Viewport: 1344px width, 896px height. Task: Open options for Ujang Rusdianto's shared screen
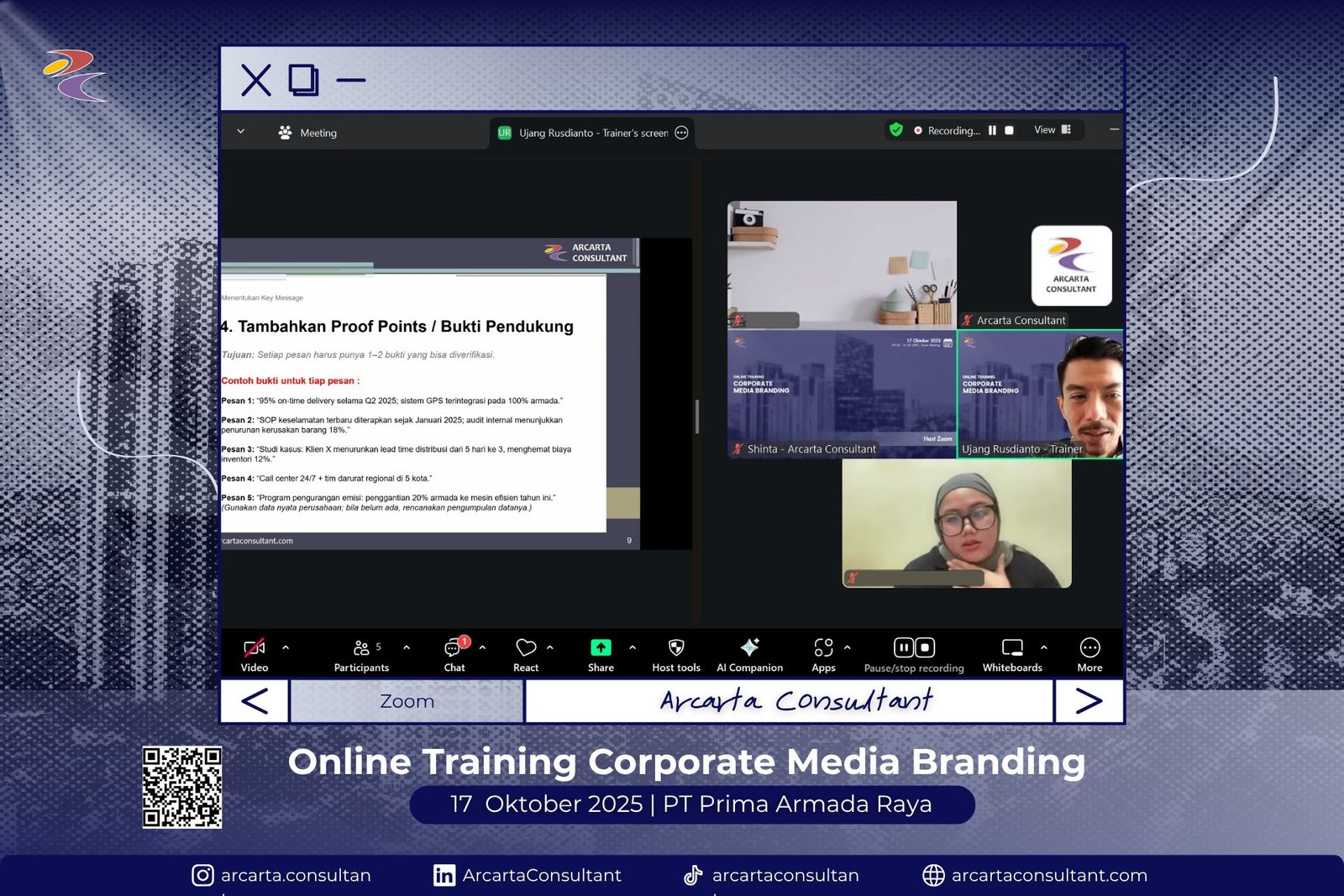click(x=682, y=133)
